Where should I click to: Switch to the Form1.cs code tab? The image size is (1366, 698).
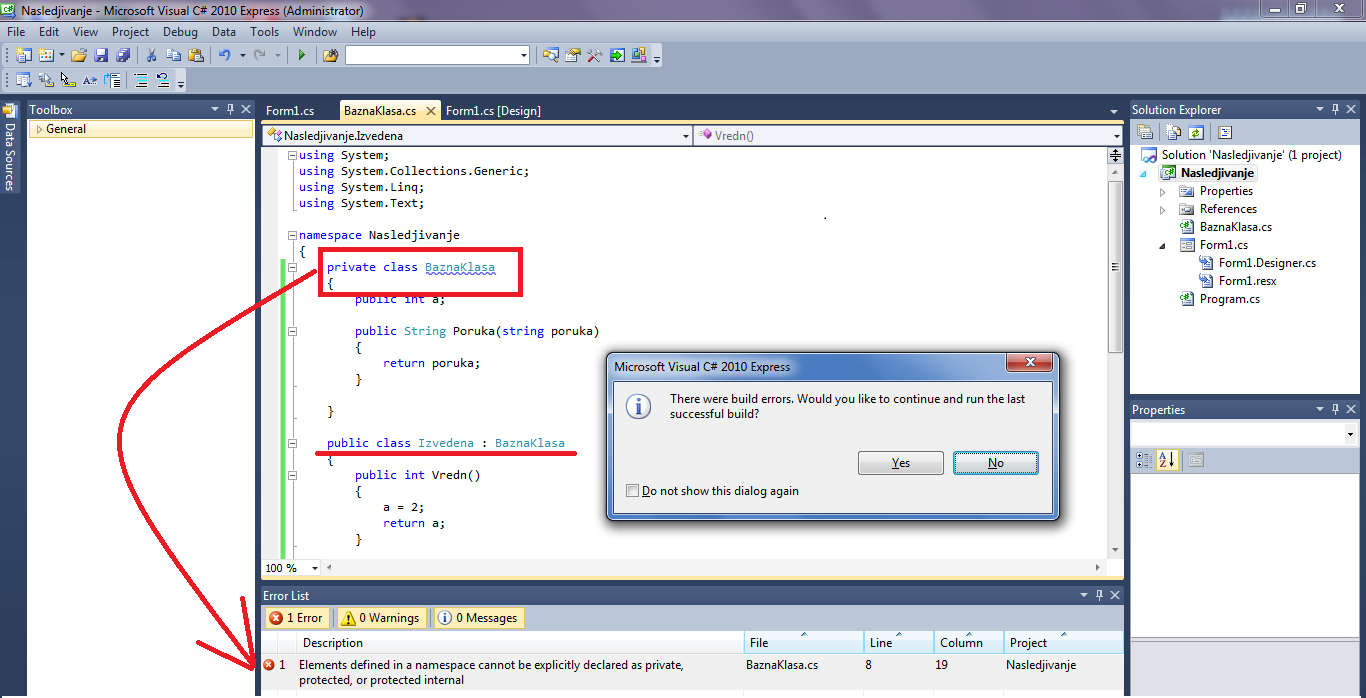coord(290,111)
